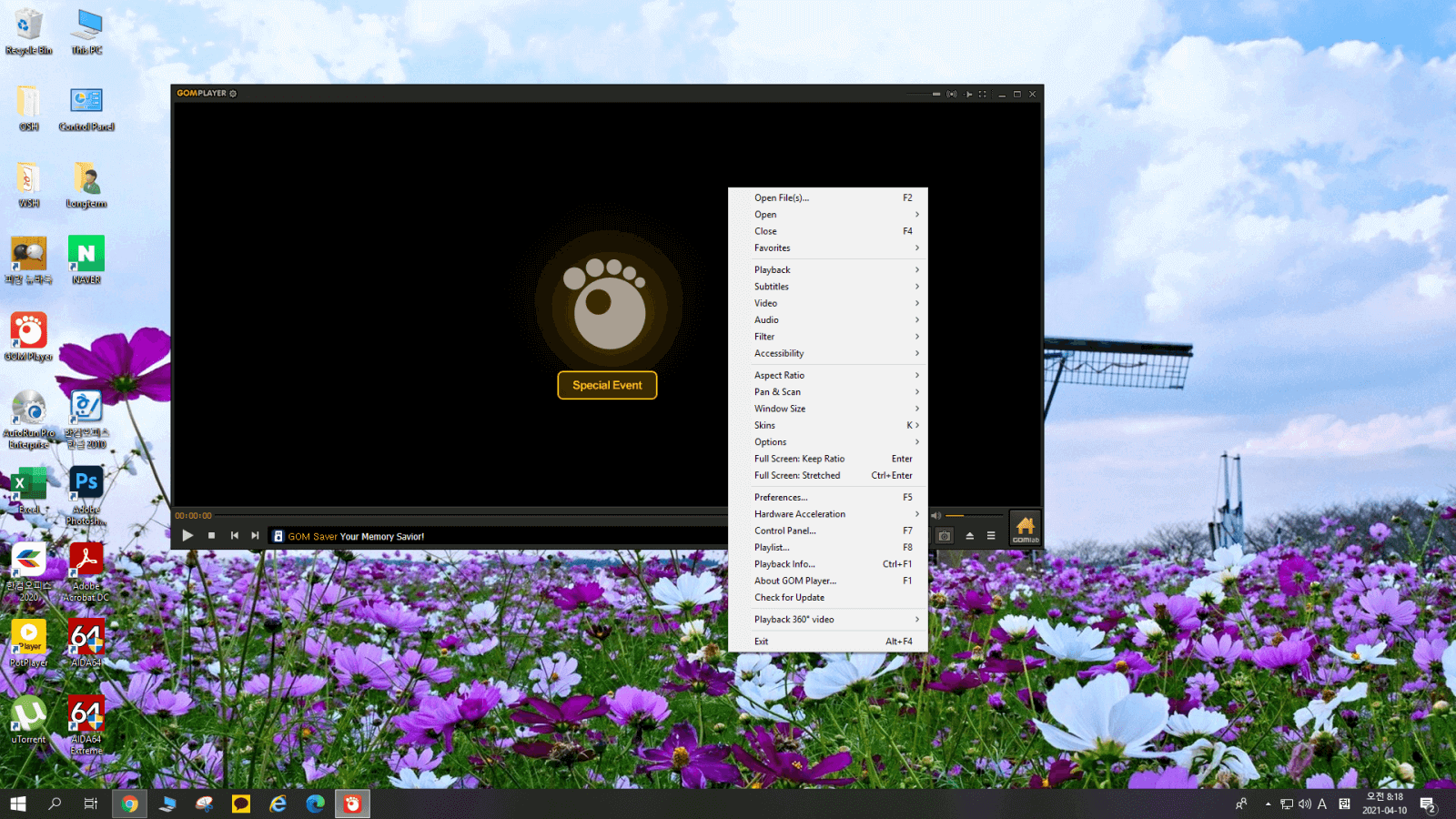Expand the Video submenu
Screen dimensions: 1456x819
click(828, 303)
